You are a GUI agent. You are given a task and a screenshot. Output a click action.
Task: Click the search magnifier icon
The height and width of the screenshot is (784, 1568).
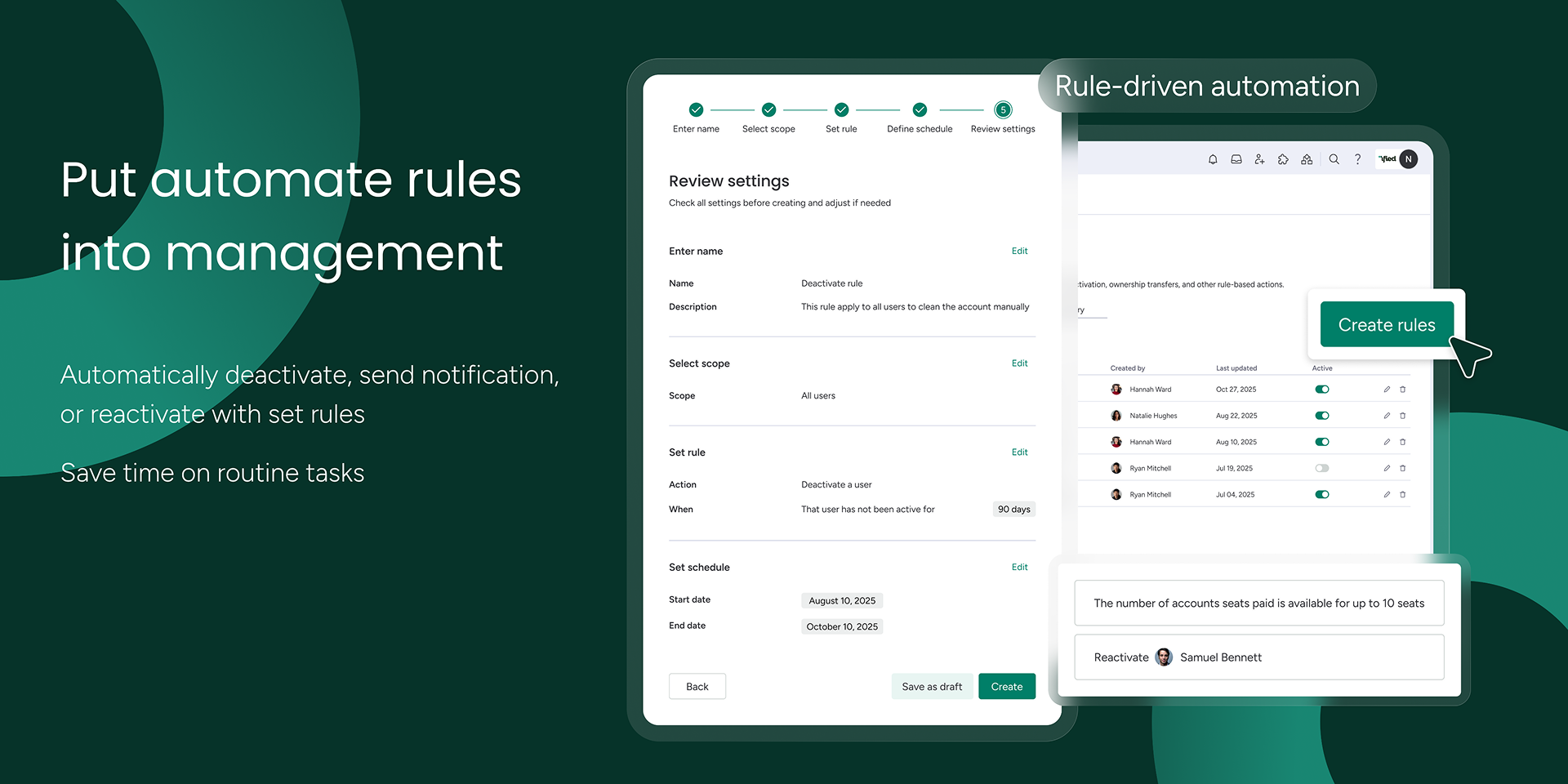tap(1334, 159)
